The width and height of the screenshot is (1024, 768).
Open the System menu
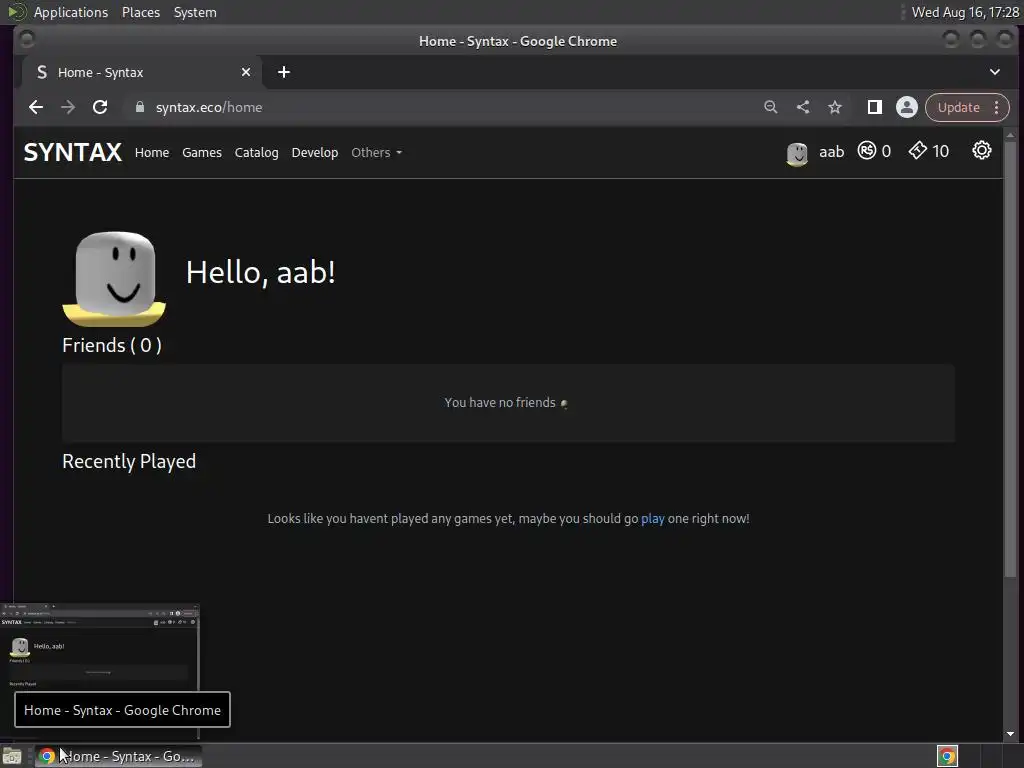pos(195,12)
